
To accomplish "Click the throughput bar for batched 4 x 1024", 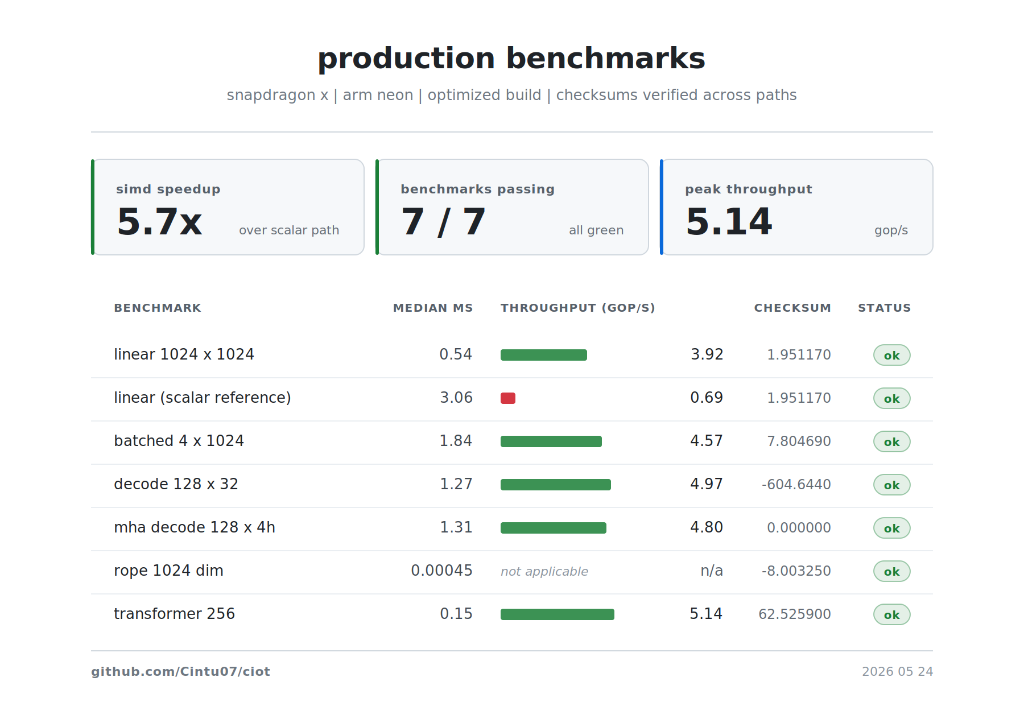I will click(x=551, y=442).
